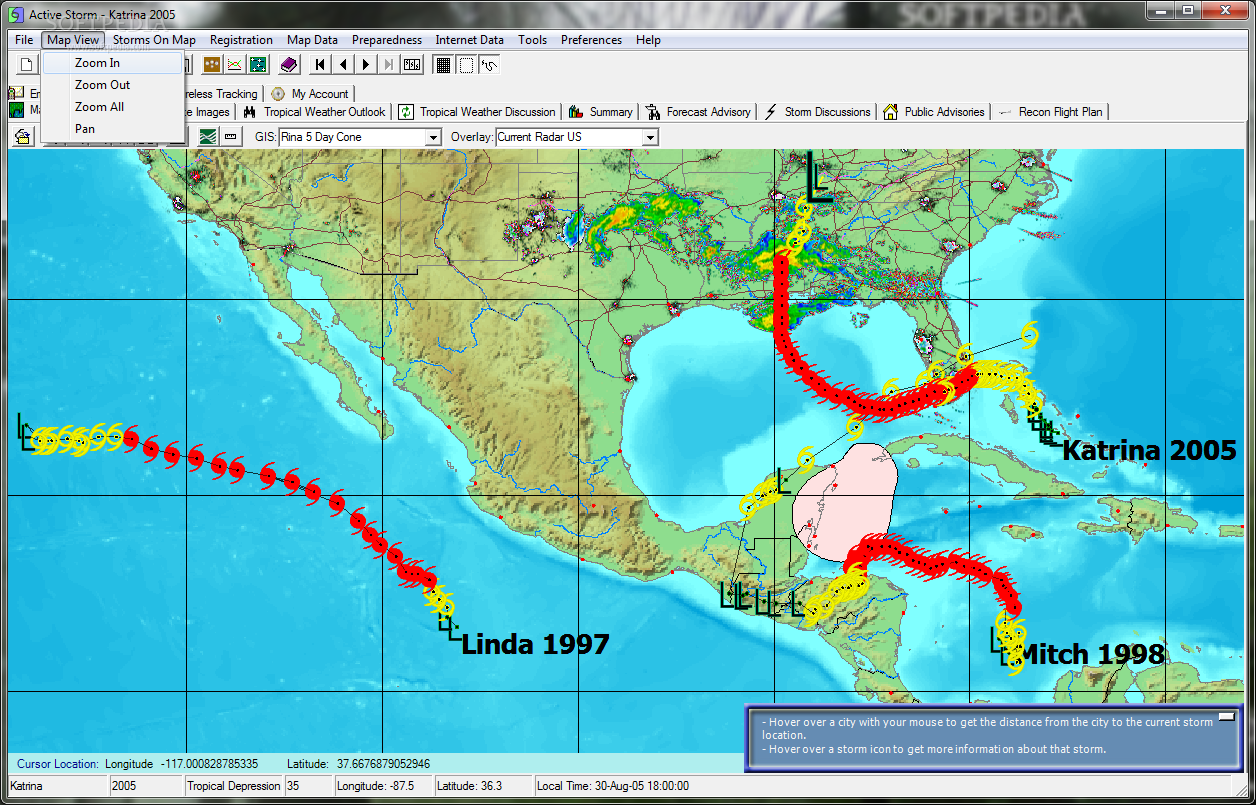Click the open-folder icon on map toolbar
Viewport: 1256px width, 805px height.
[22, 137]
